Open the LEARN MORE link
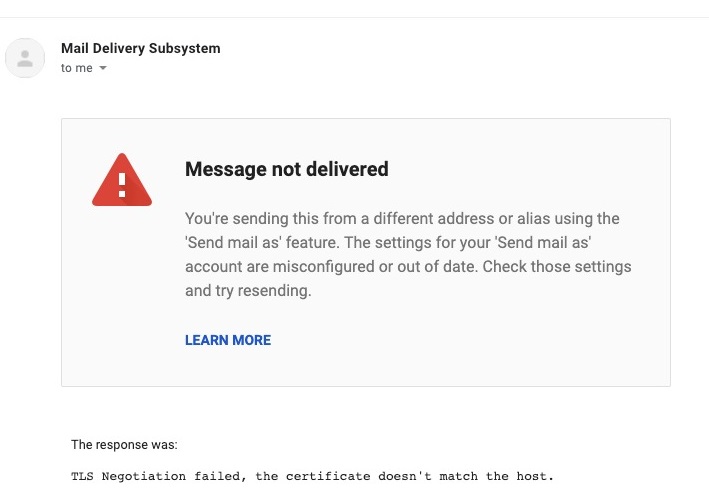Viewport: 709px width, 493px height. [228, 340]
